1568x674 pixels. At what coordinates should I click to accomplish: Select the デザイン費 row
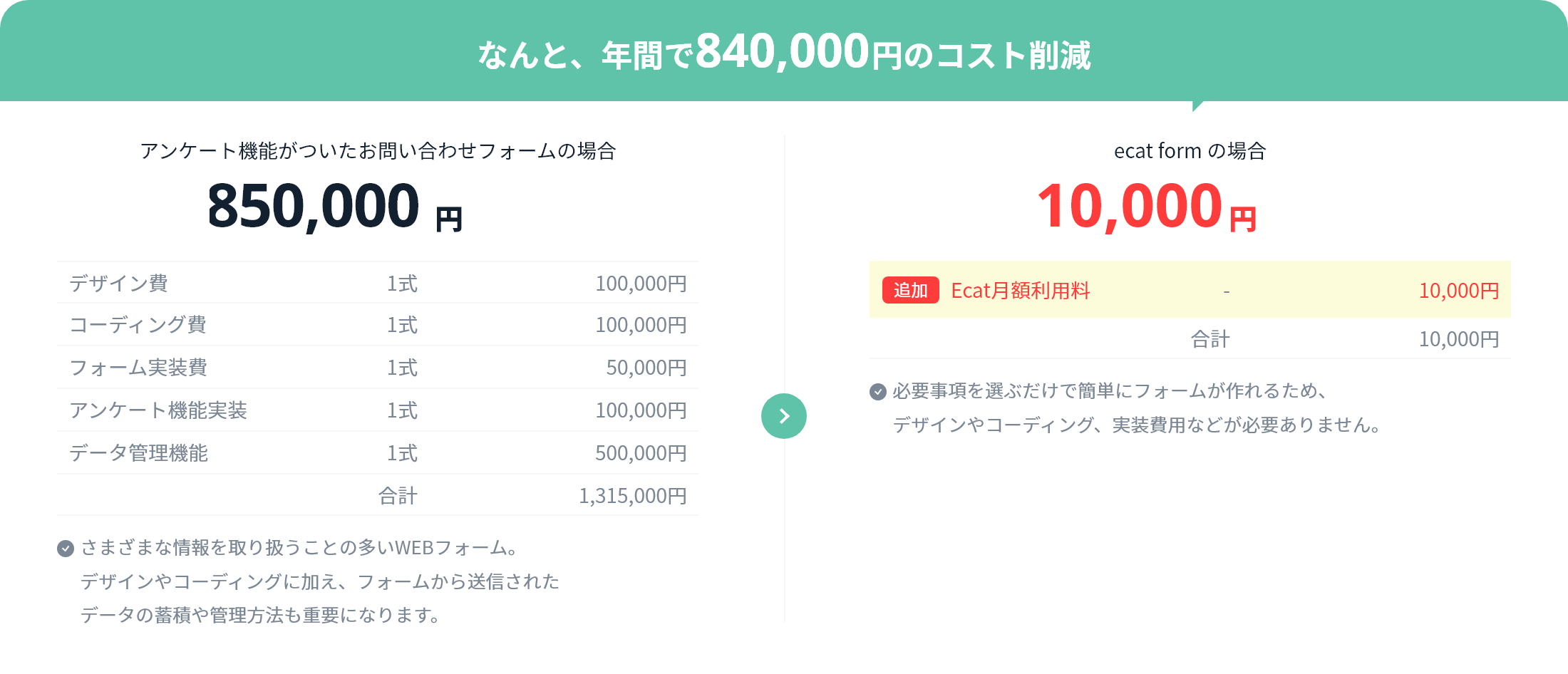coord(378,283)
